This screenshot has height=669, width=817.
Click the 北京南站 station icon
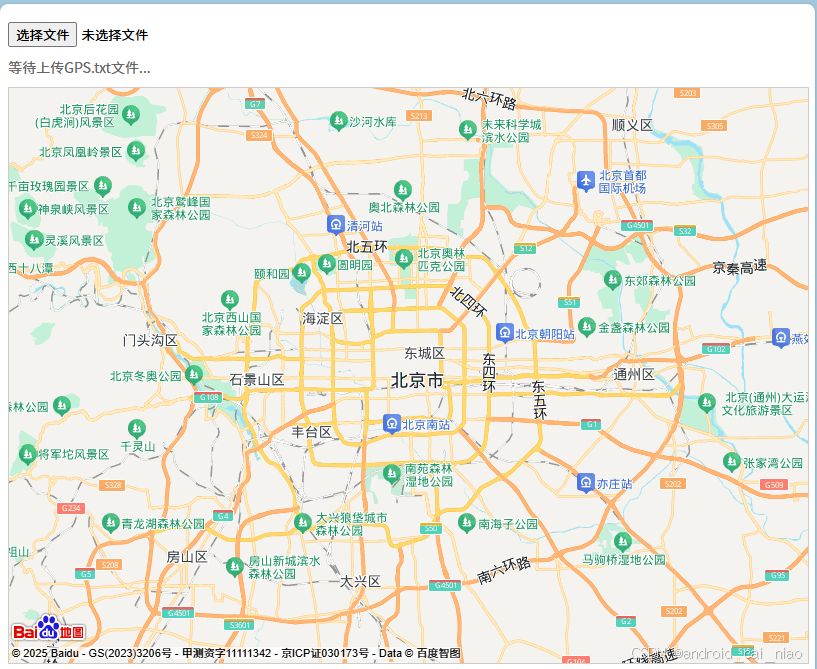[x=391, y=424]
